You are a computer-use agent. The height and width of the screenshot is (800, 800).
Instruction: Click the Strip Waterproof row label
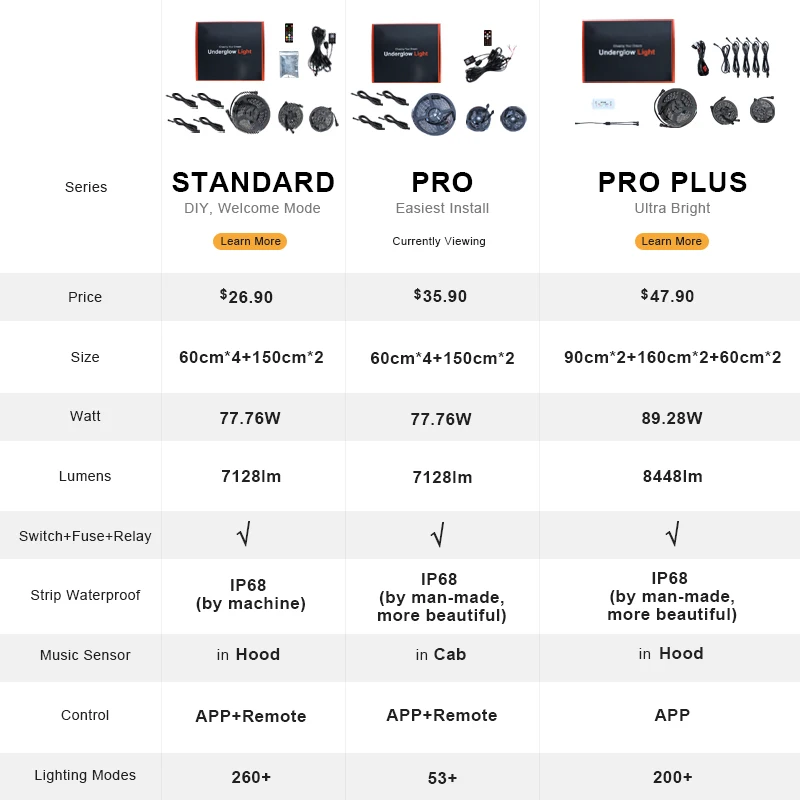pyautogui.click(x=85, y=595)
